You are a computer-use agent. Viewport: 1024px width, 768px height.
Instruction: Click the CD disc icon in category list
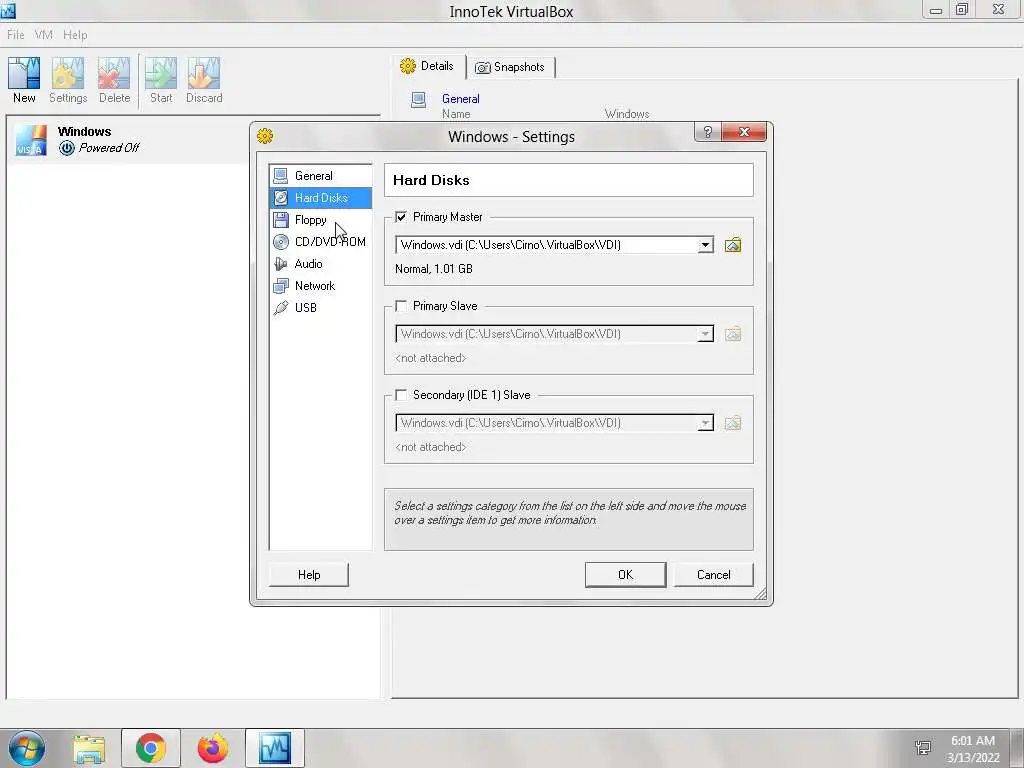tap(281, 242)
